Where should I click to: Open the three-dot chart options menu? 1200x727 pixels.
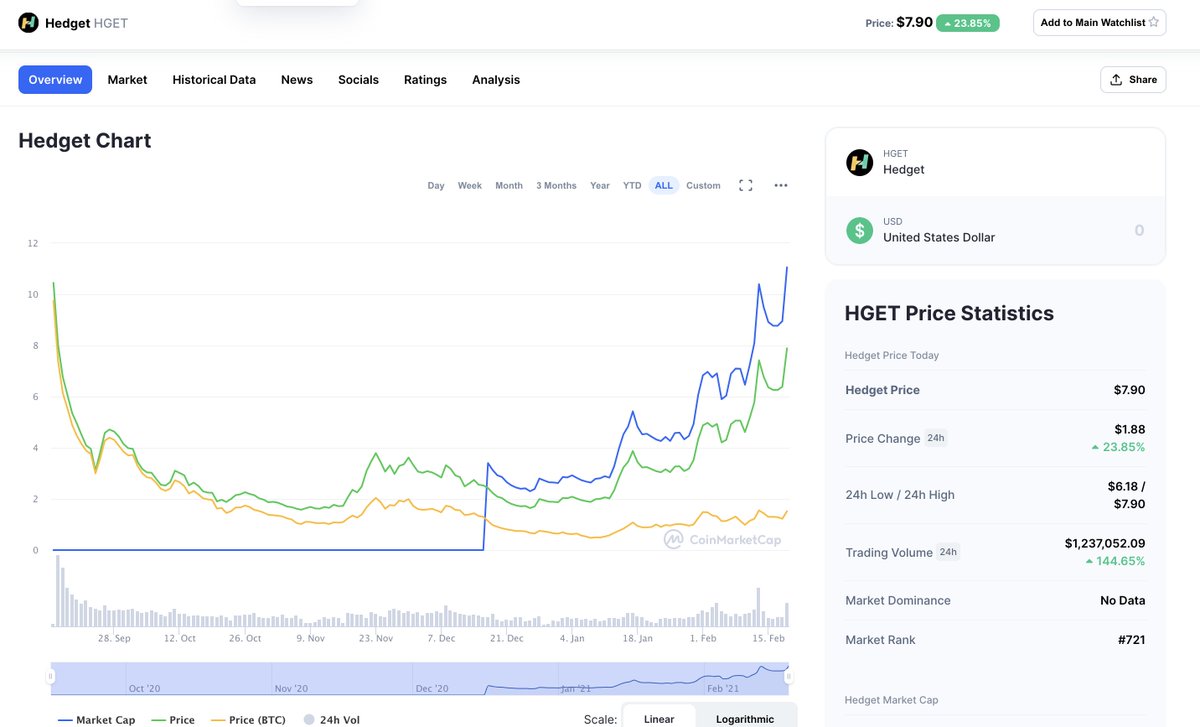pyautogui.click(x=781, y=185)
